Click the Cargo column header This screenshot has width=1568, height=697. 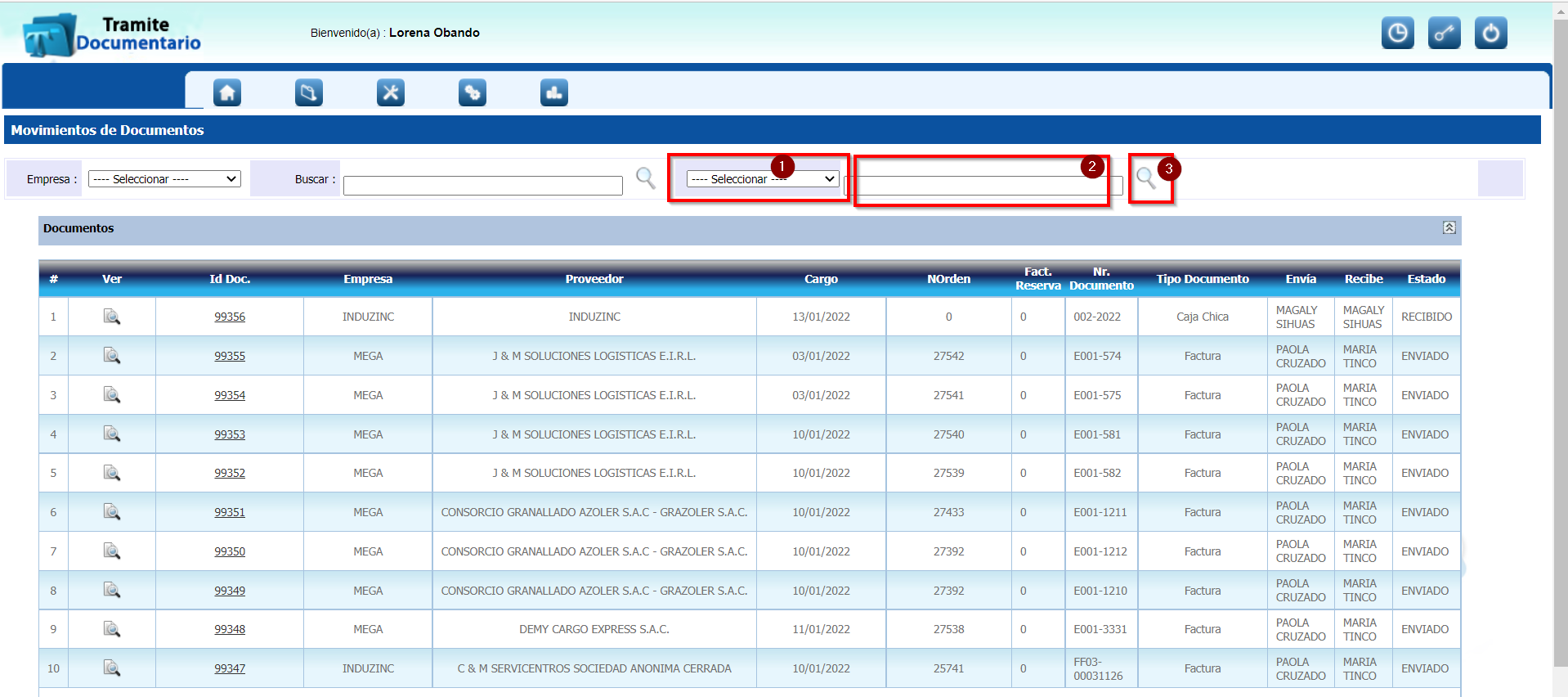[x=821, y=279]
